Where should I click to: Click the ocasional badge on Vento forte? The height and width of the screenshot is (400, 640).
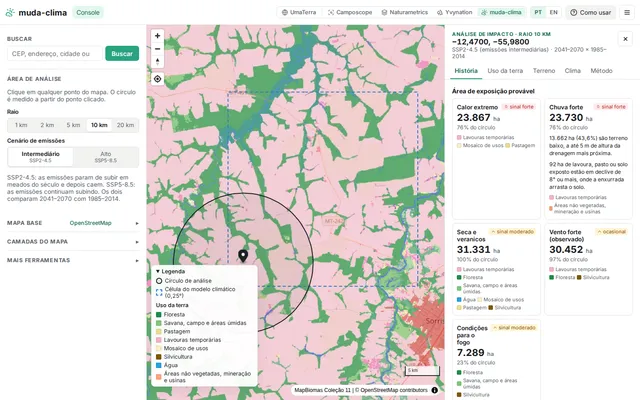(x=611, y=232)
